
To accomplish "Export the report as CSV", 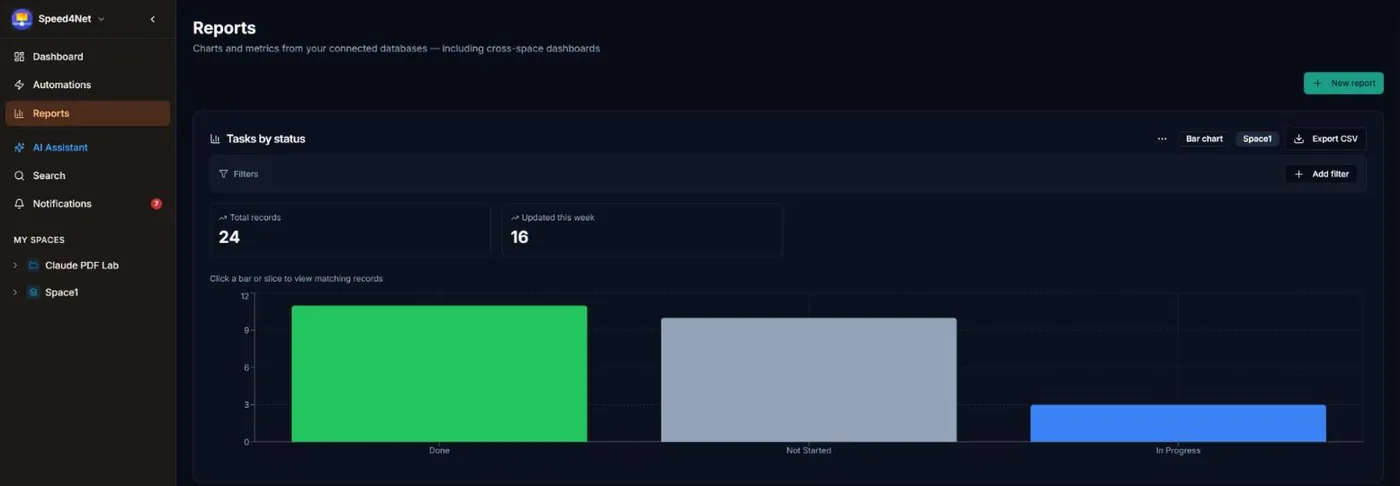I will pos(1326,139).
